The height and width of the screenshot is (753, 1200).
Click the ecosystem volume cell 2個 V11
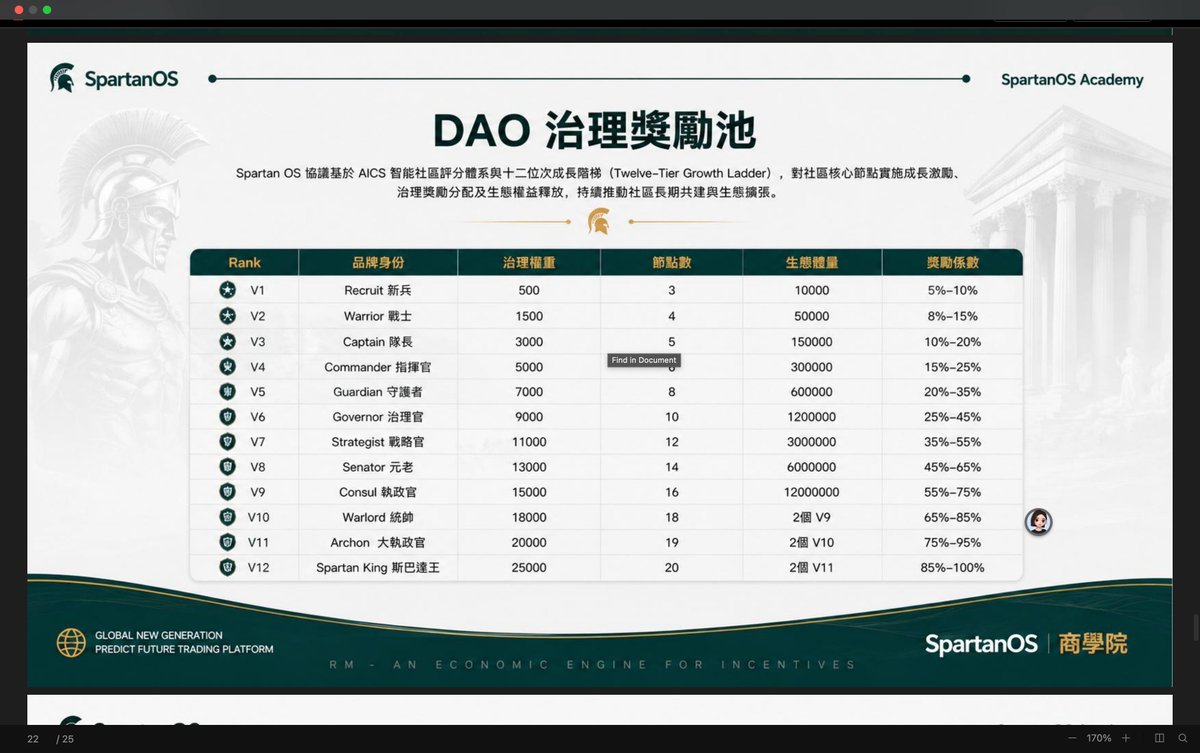pos(812,567)
